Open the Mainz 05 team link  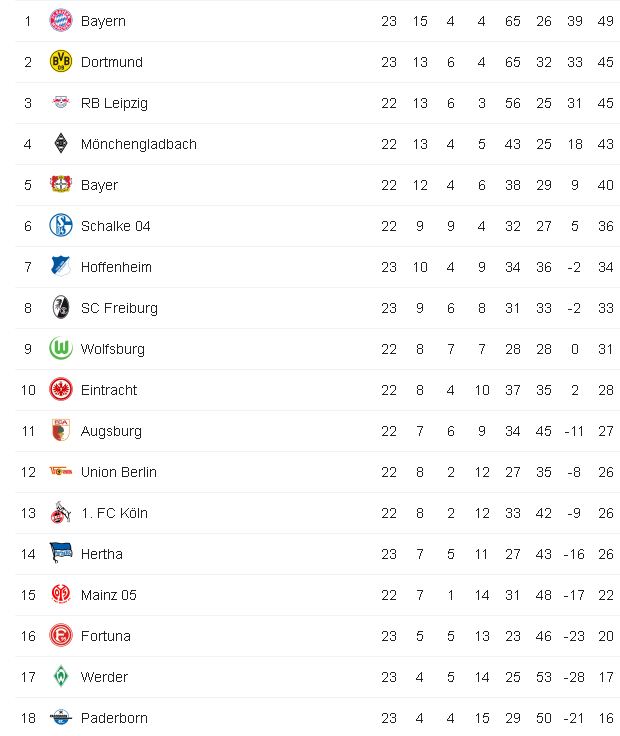[x=108, y=595]
